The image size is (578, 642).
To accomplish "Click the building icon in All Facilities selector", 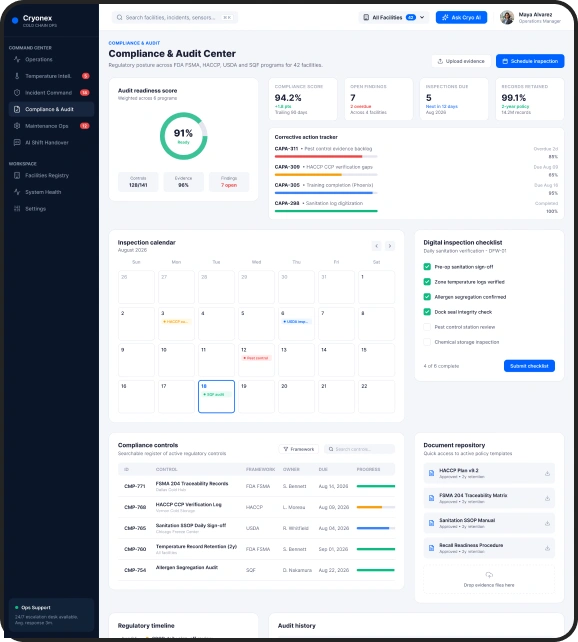I will click(x=366, y=18).
